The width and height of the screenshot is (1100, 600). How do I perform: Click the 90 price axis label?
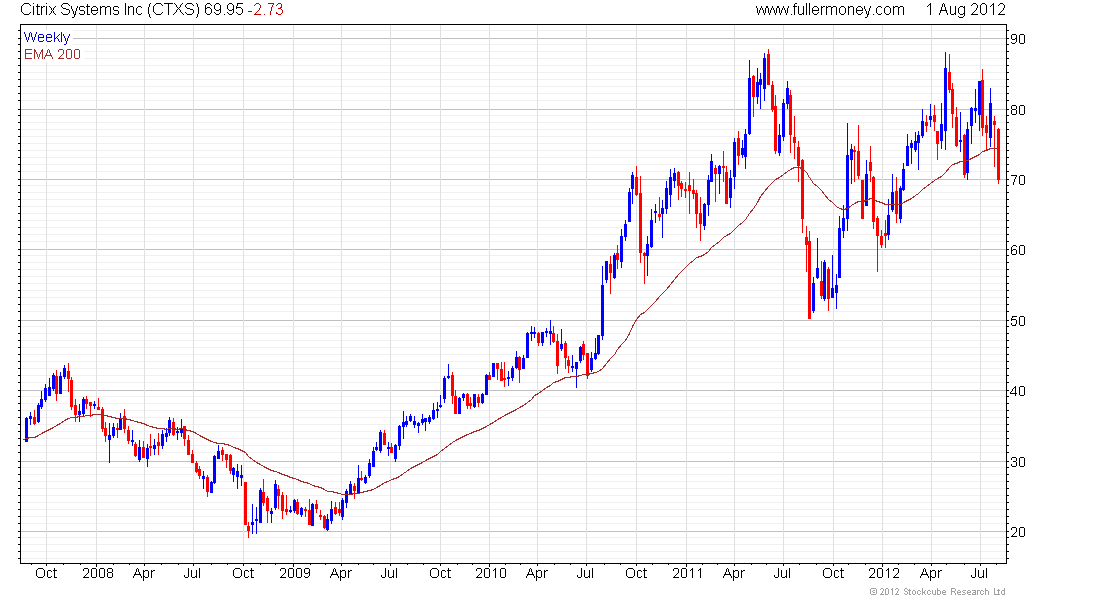click(x=1017, y=39)
